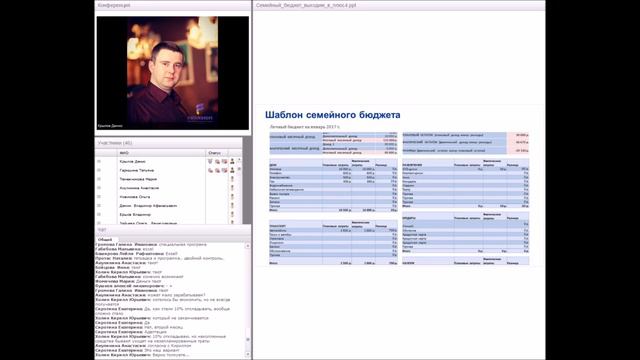This screenshot has height=360, width=640.
Task: Select participant Новикова Ольга in list
Action: tap(135, 197)
